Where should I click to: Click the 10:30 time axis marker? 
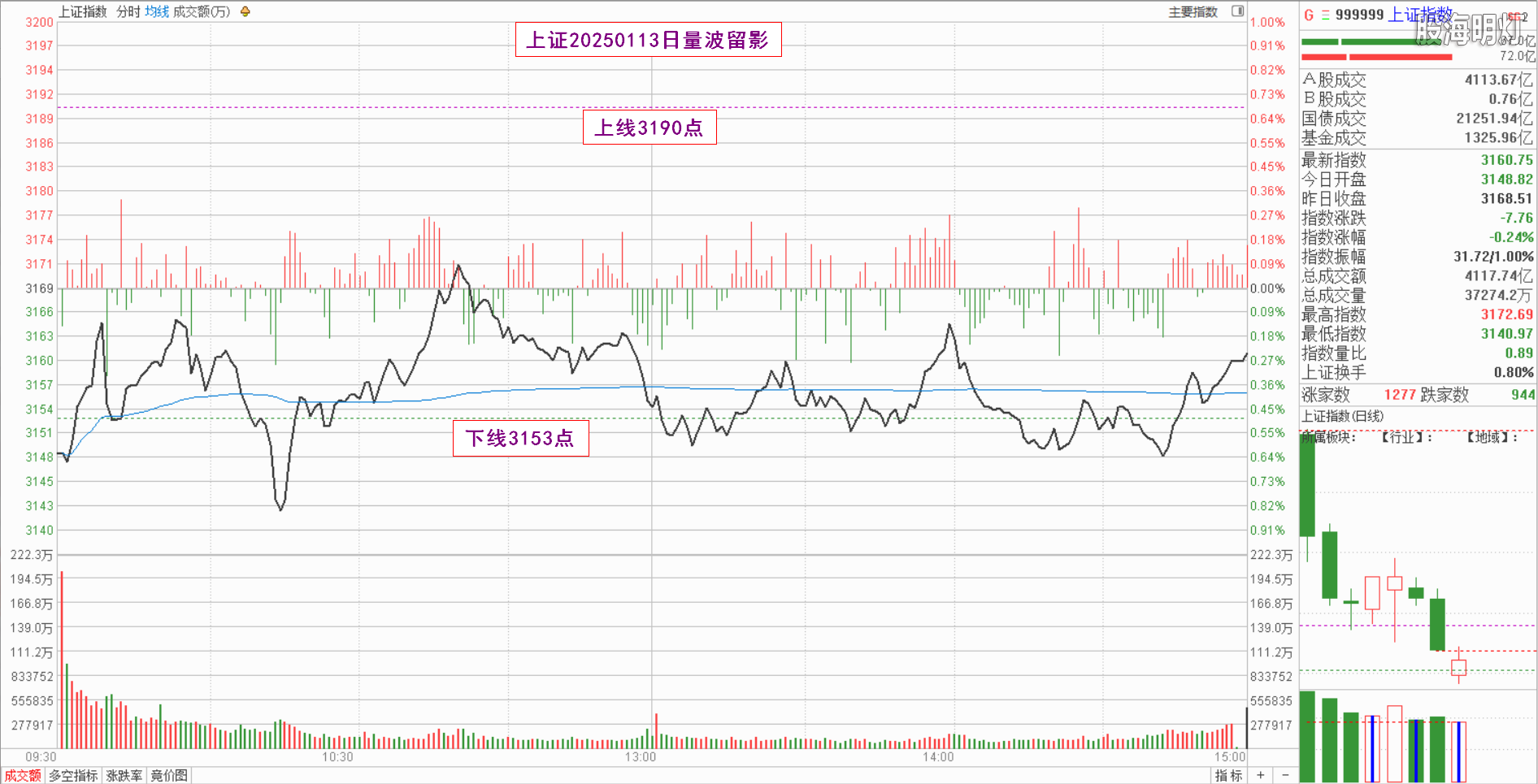[x=337, y=757]
